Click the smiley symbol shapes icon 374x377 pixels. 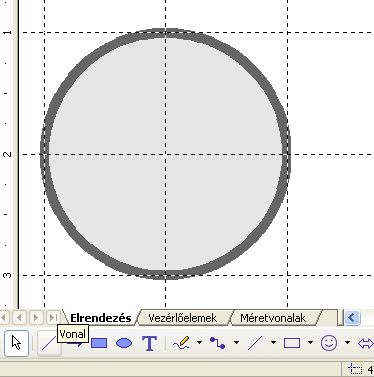329,343
